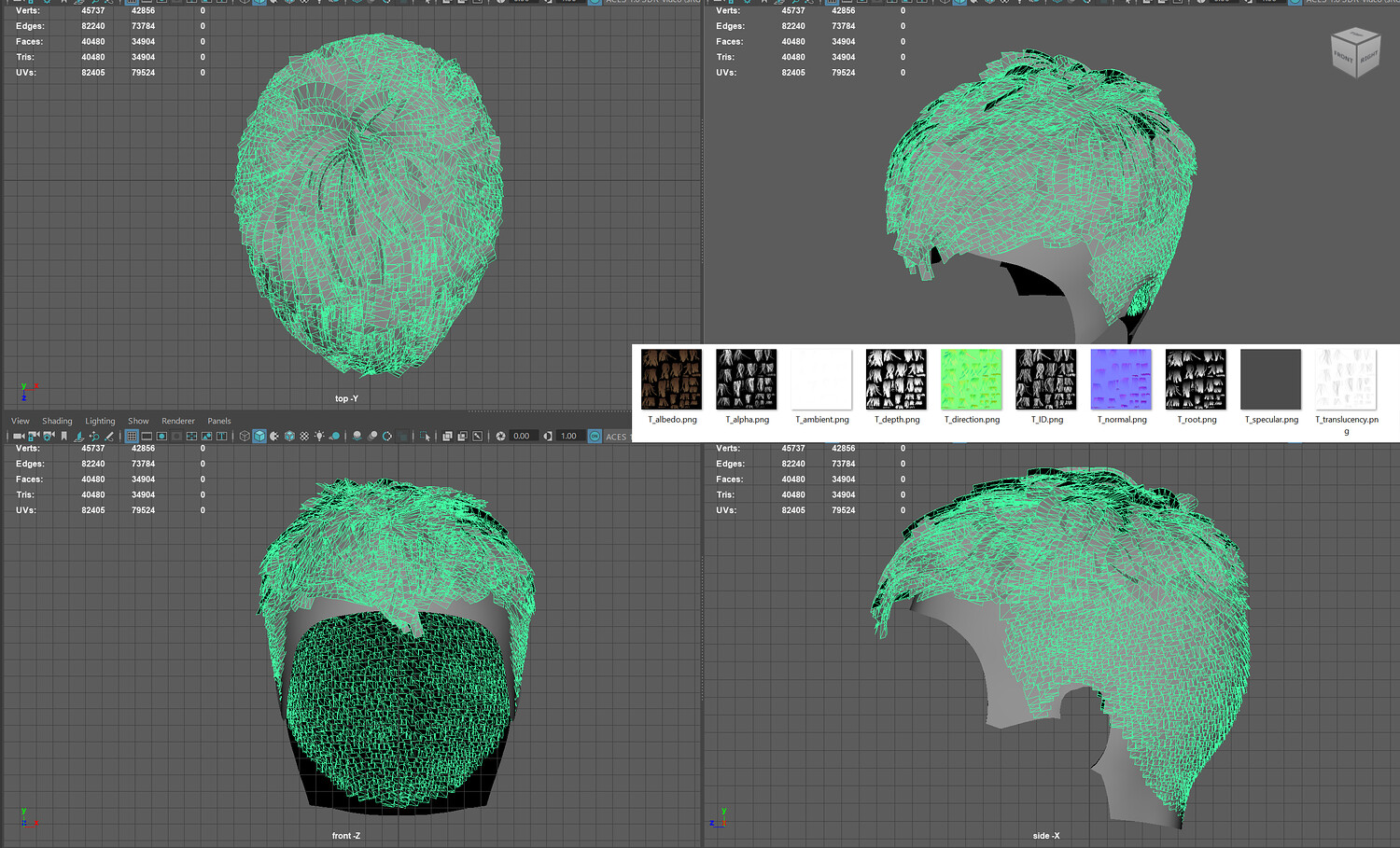The image size is (1400, 848).
Task: Select the T_depth.png thumbnail
Action: tap(897, 380)
